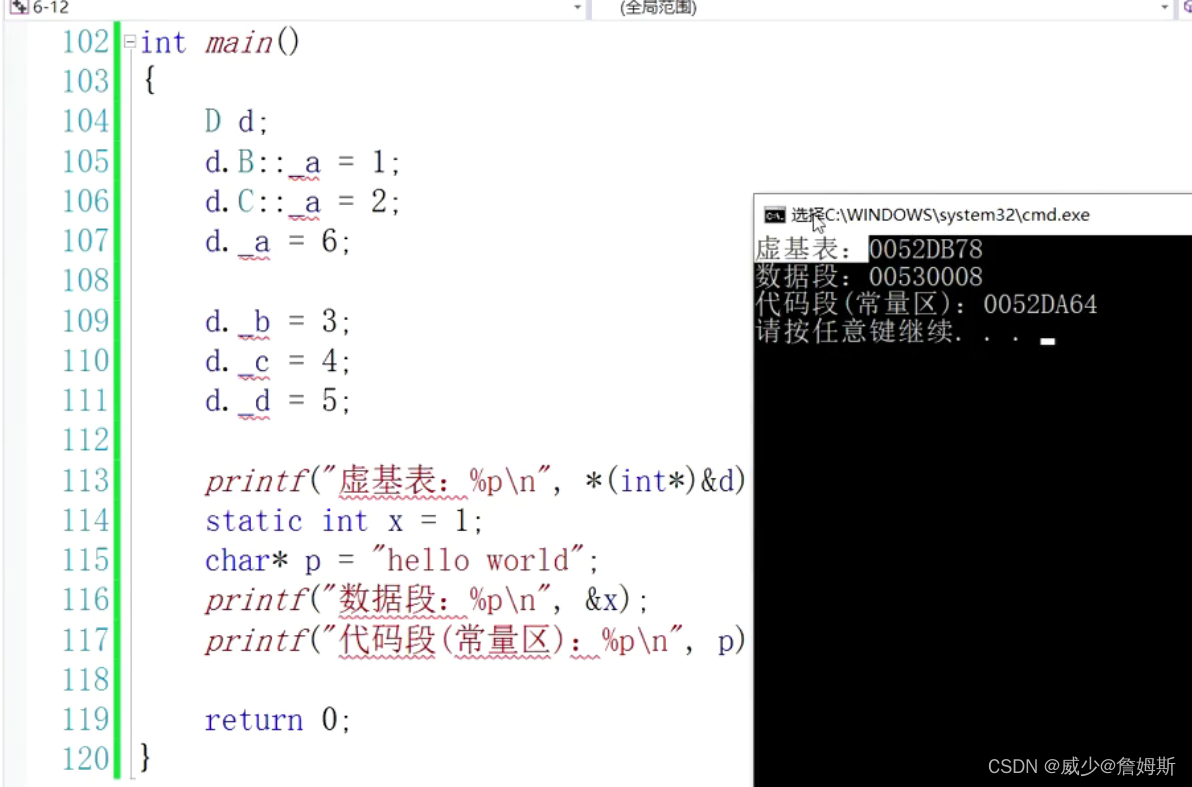Click printf with 数据段 on line 116

coord(426,601)
